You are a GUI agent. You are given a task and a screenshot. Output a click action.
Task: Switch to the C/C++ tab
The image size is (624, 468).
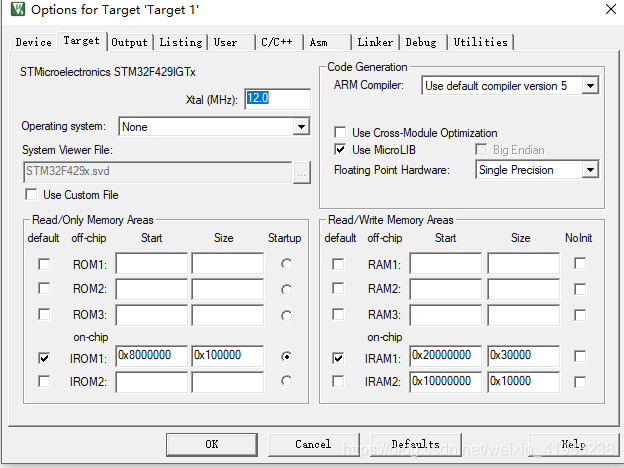279,42
